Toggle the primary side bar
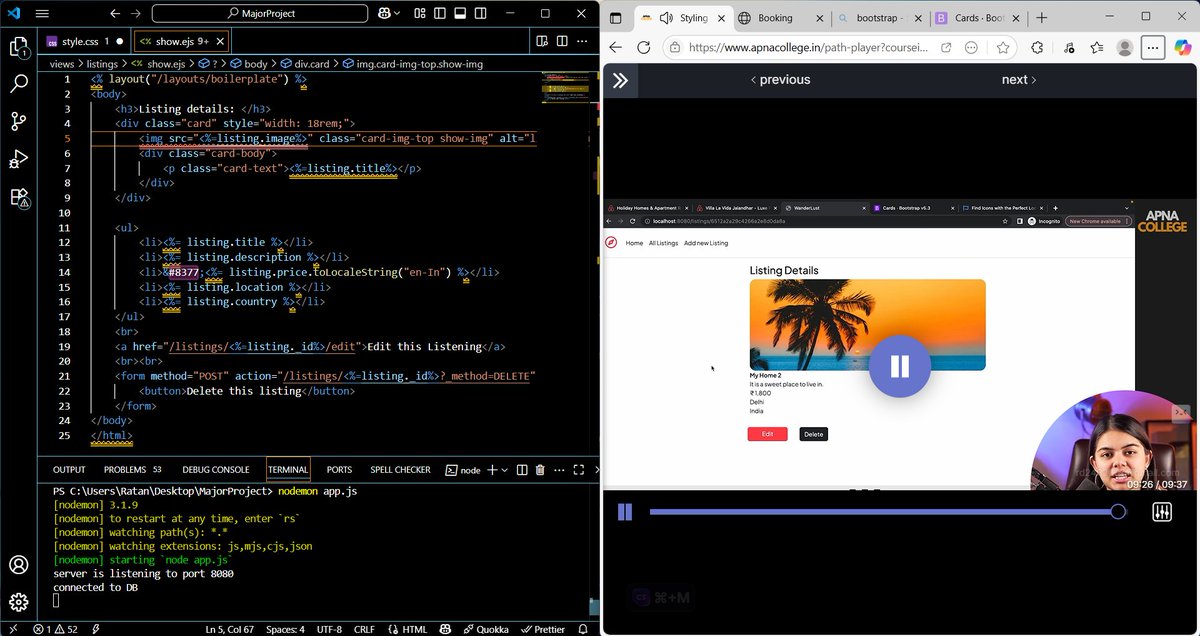 441,14
